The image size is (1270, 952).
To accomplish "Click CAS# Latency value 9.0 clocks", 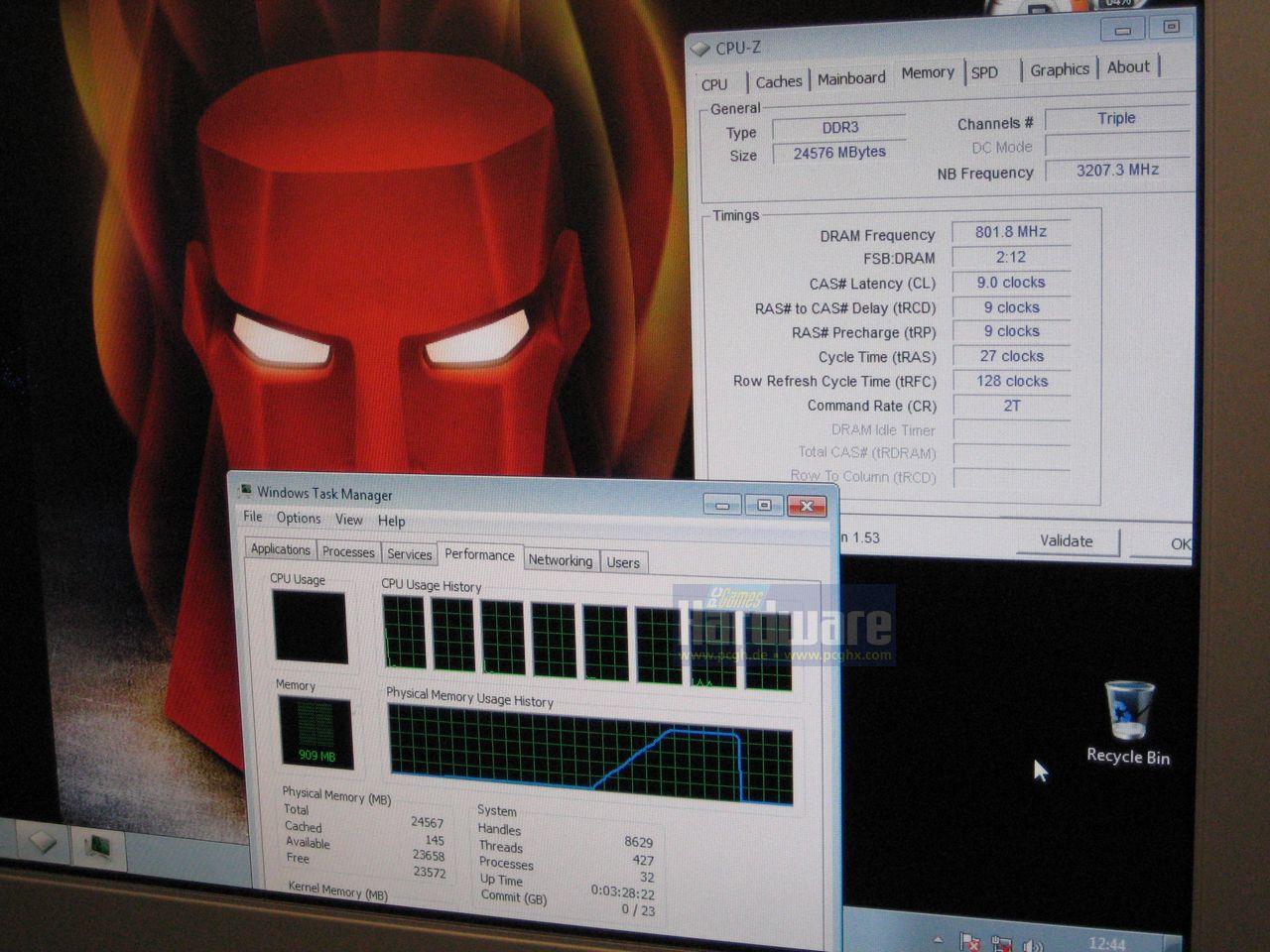I will click(x=1011, y=283).
